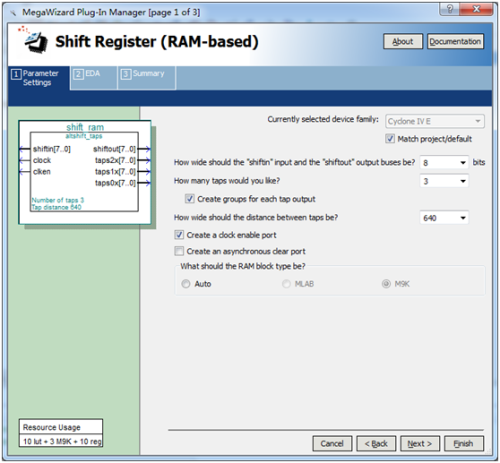Close the MegaWizard window

point(476,9)
